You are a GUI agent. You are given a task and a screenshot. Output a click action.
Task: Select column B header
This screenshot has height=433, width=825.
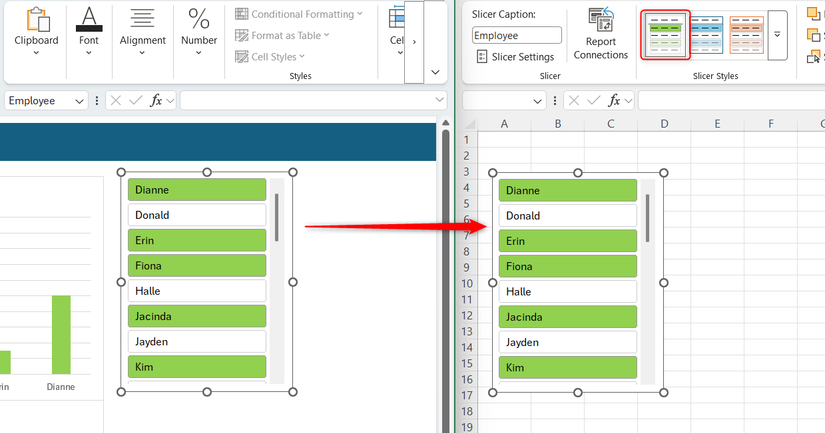coord(558,124)
